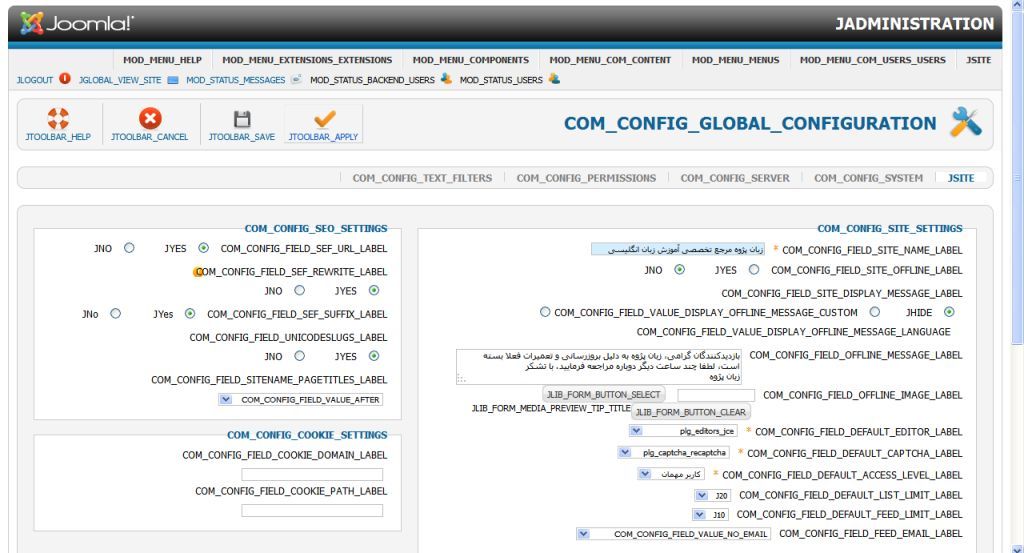Click the red JLOGOUT power icon

65,79
